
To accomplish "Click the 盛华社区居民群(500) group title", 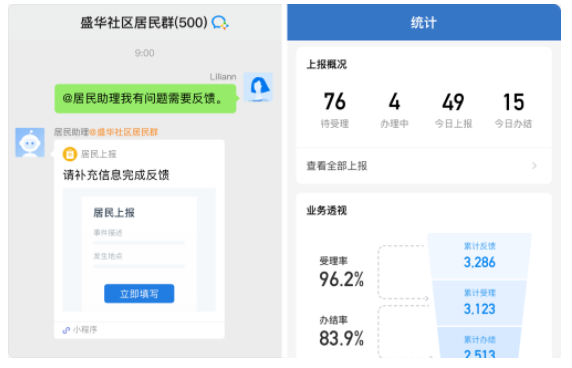I will (x=144, y=23).
